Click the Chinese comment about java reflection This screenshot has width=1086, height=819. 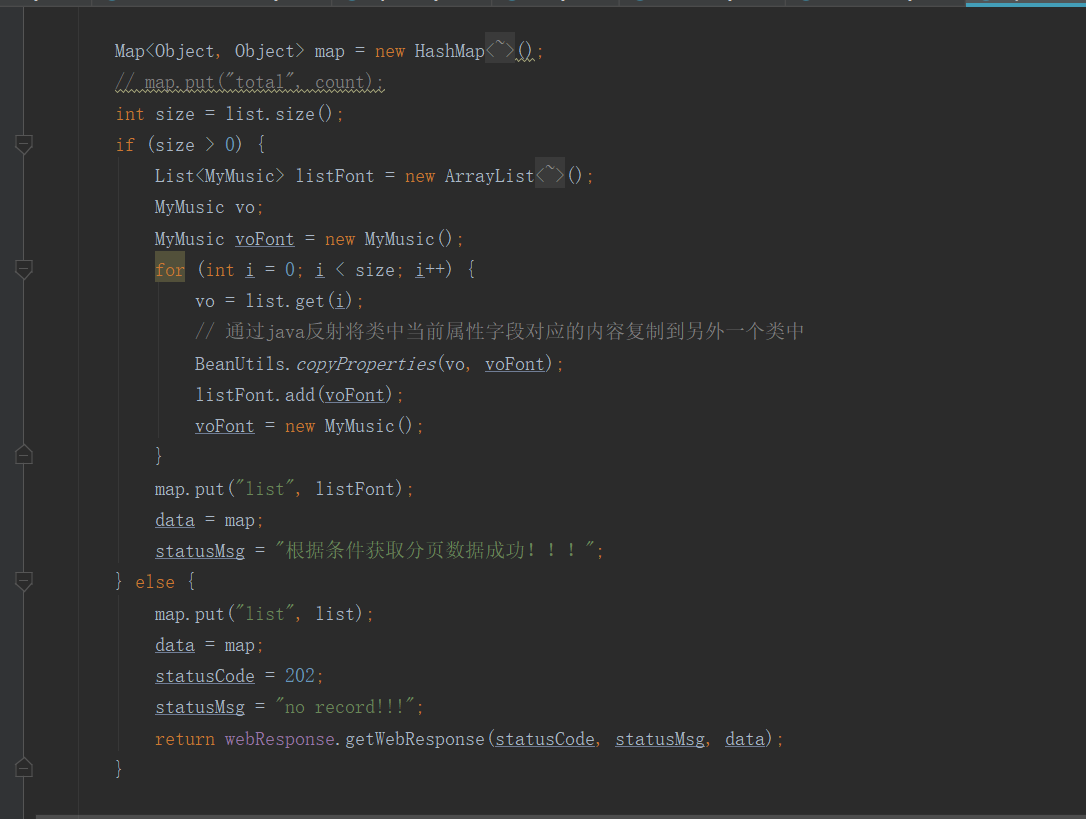[x=499, y=331]
